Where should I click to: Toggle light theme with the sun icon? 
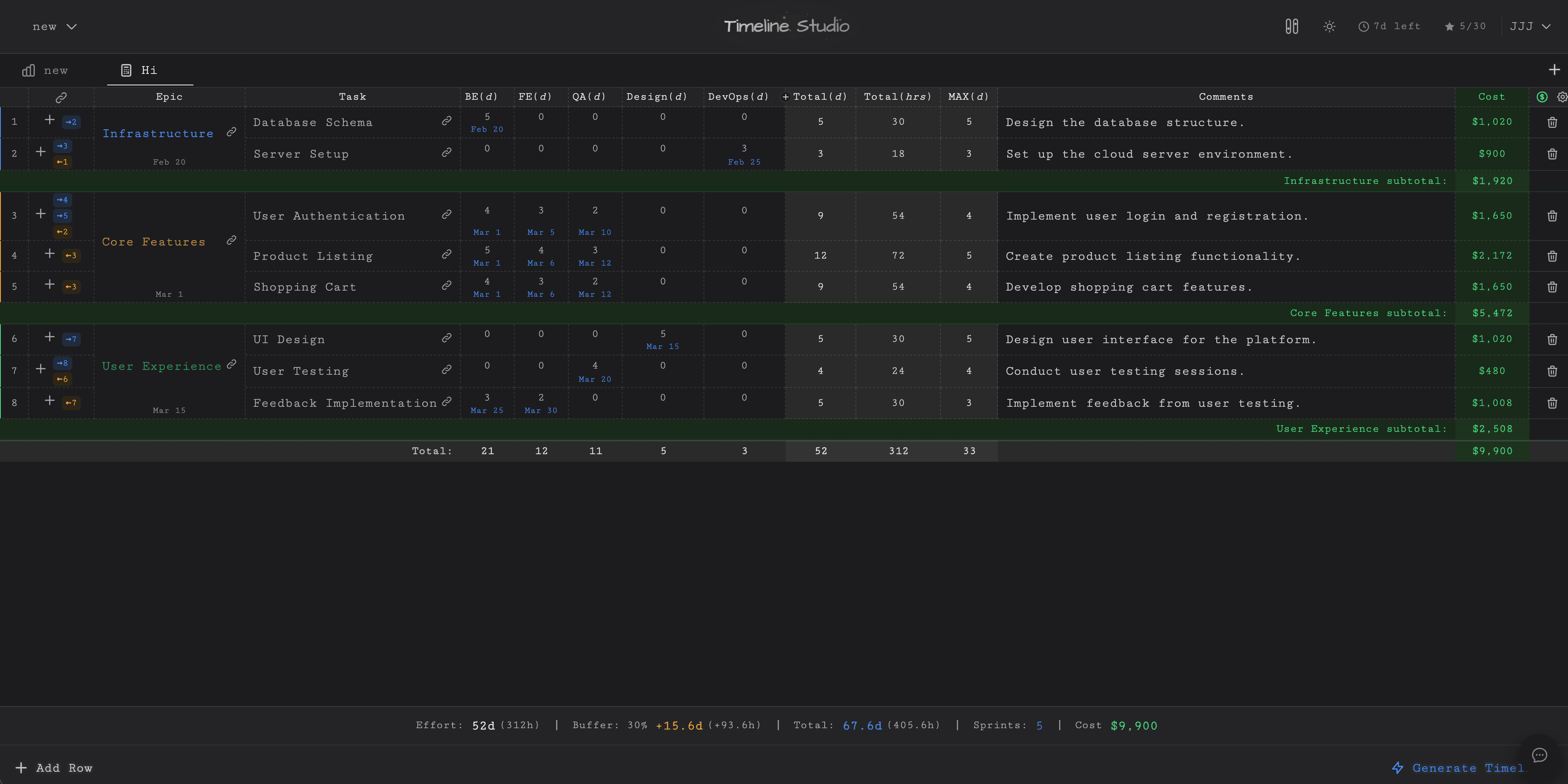coord(1329,26)
